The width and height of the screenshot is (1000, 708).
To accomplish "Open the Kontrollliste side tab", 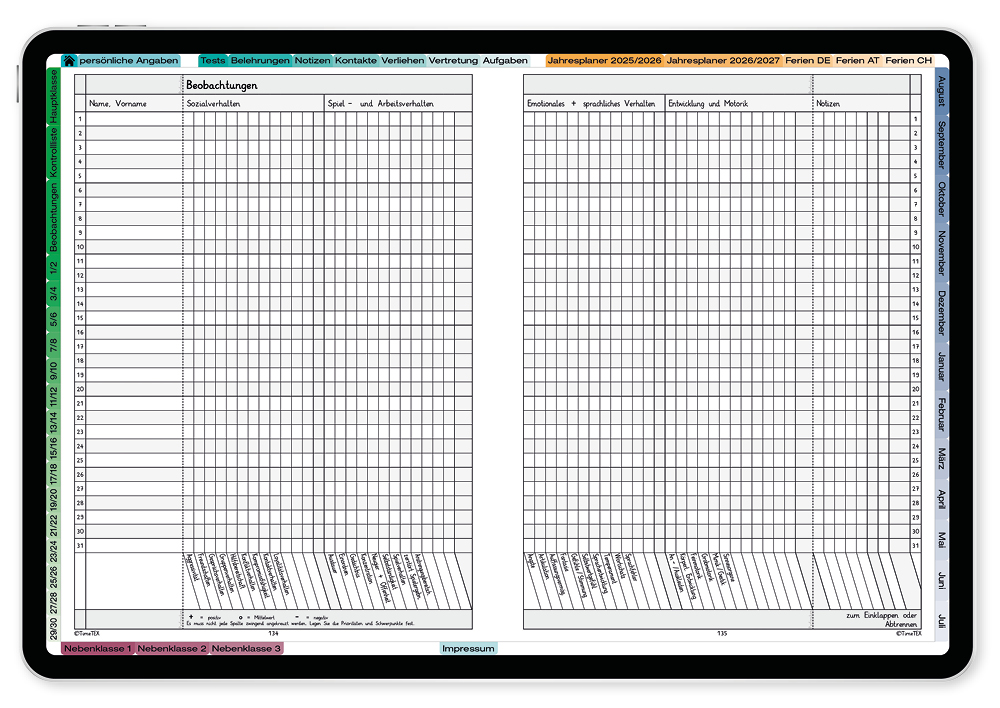I will (x=54, y=152).
